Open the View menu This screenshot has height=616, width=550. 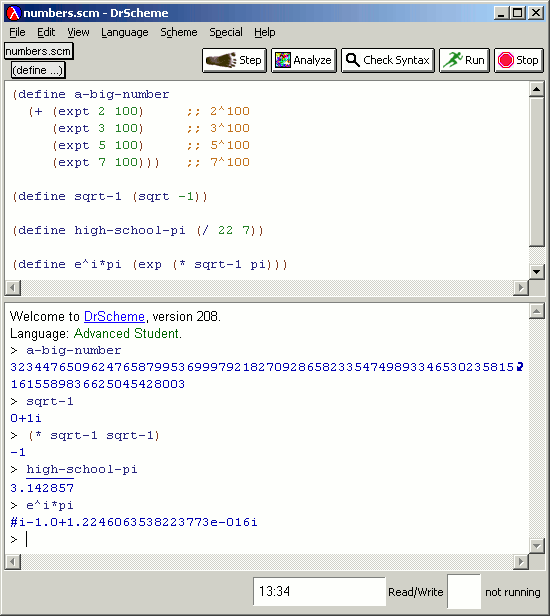click(x=78, y=32)
